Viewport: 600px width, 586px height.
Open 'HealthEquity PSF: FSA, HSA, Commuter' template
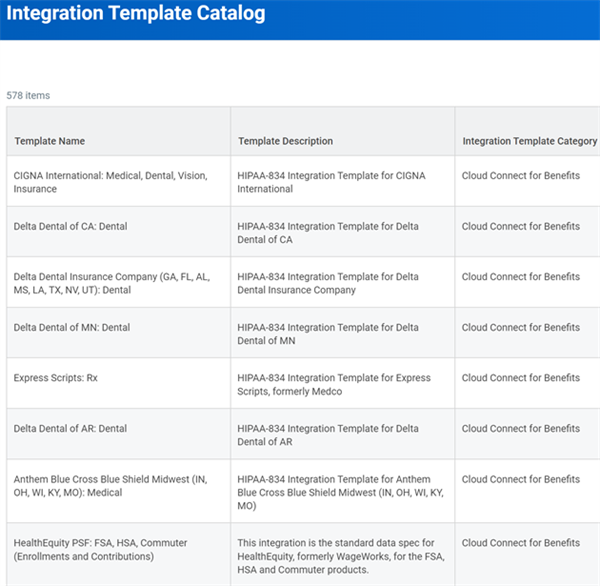click(100, 550)
